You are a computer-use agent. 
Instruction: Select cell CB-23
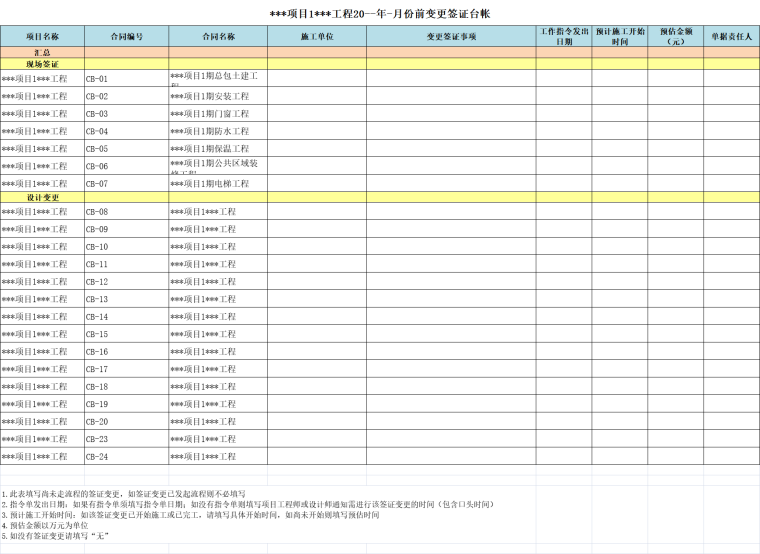[x=127, y=438]
